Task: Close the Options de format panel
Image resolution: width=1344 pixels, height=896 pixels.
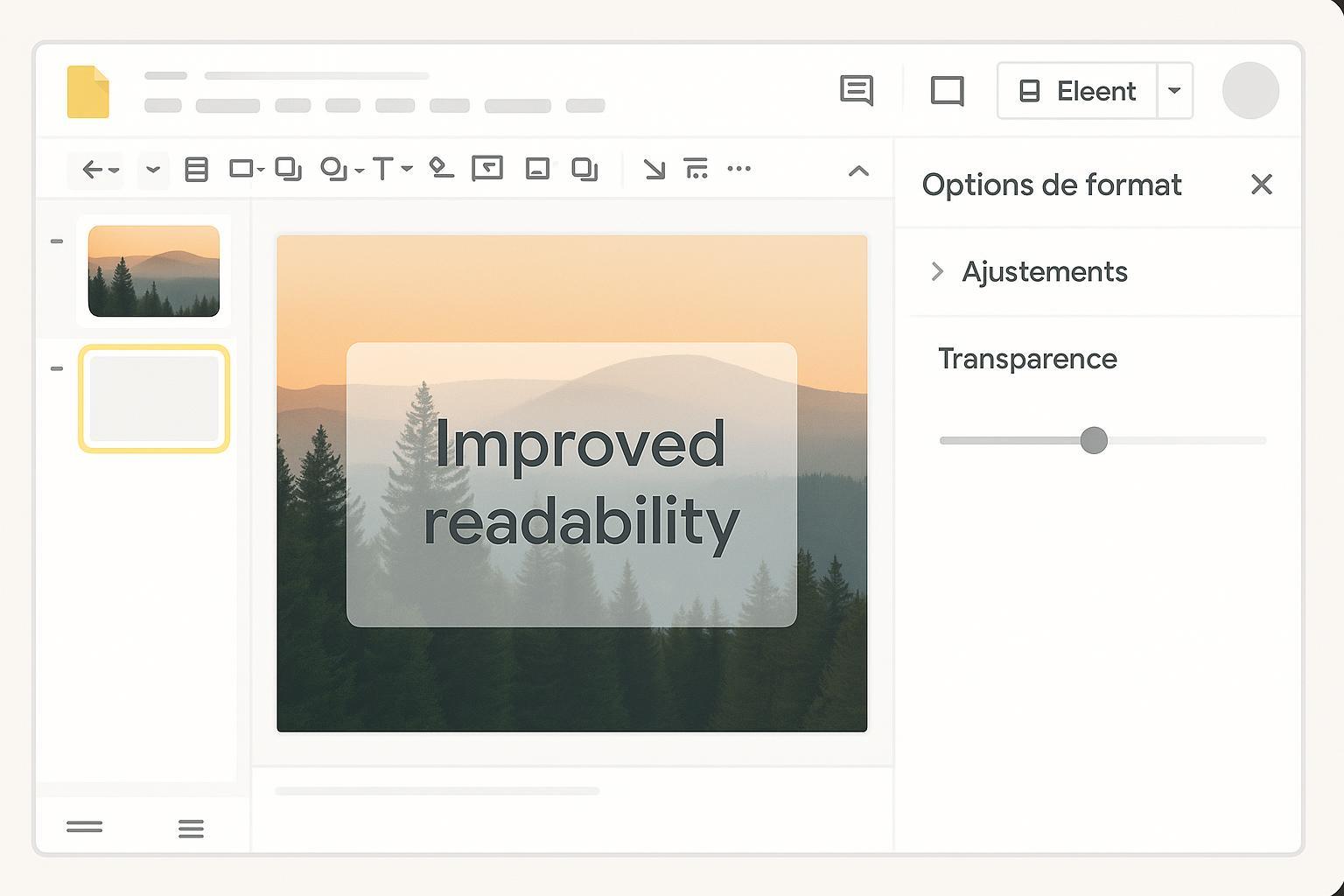Action: click(1261, 185)
